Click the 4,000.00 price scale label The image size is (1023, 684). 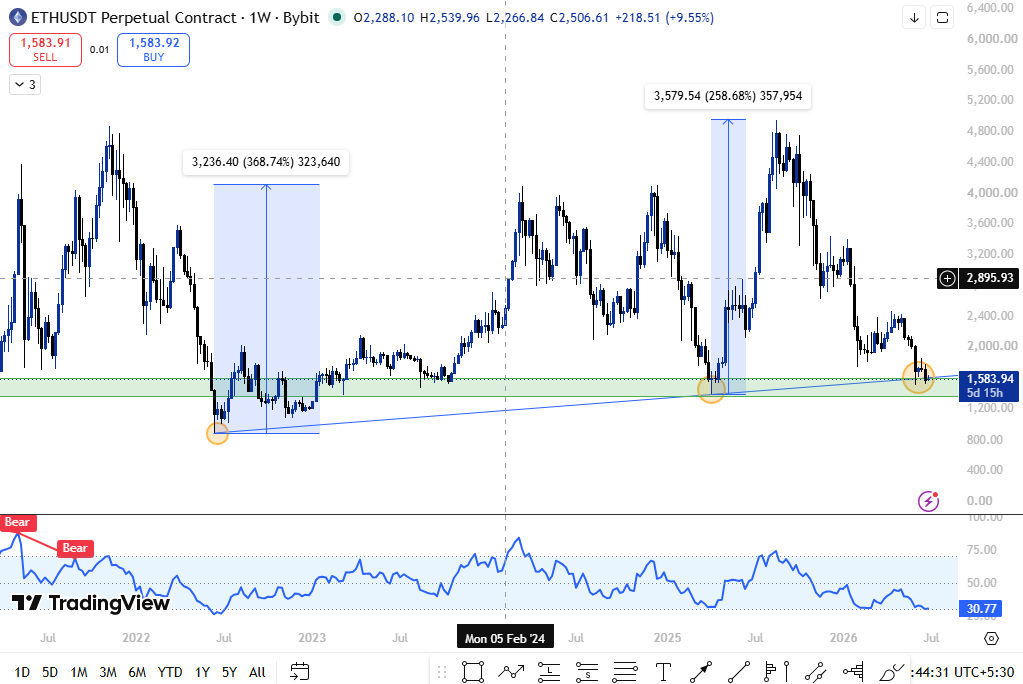click(x=992, y=193)
